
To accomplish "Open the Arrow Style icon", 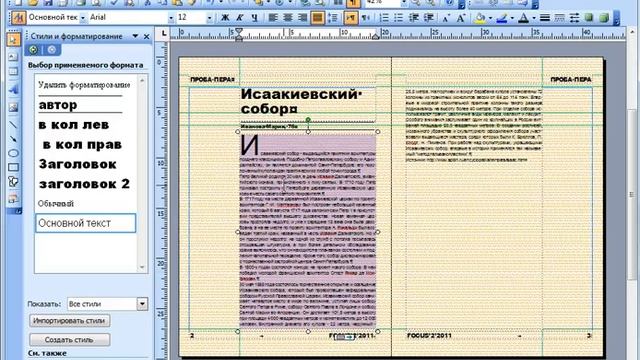I will [x=574, y=18].
